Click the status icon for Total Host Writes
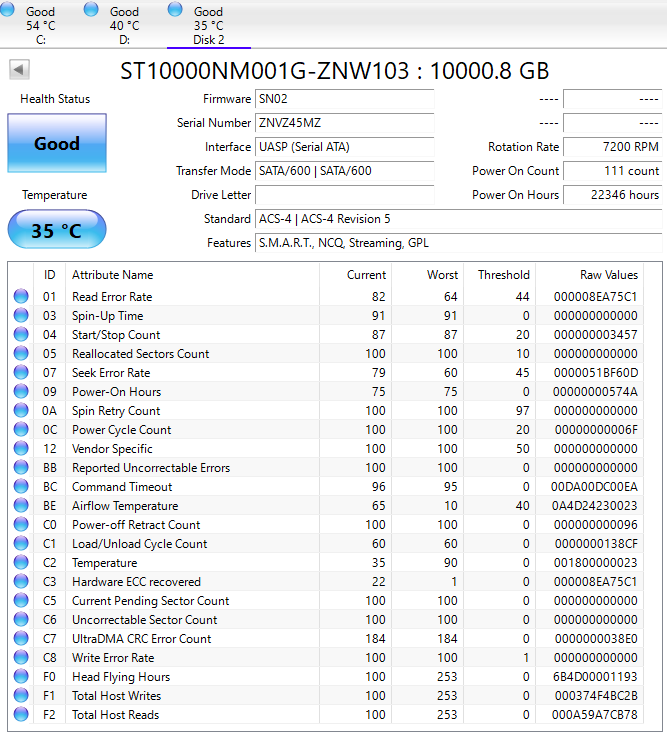 [21, 695]
